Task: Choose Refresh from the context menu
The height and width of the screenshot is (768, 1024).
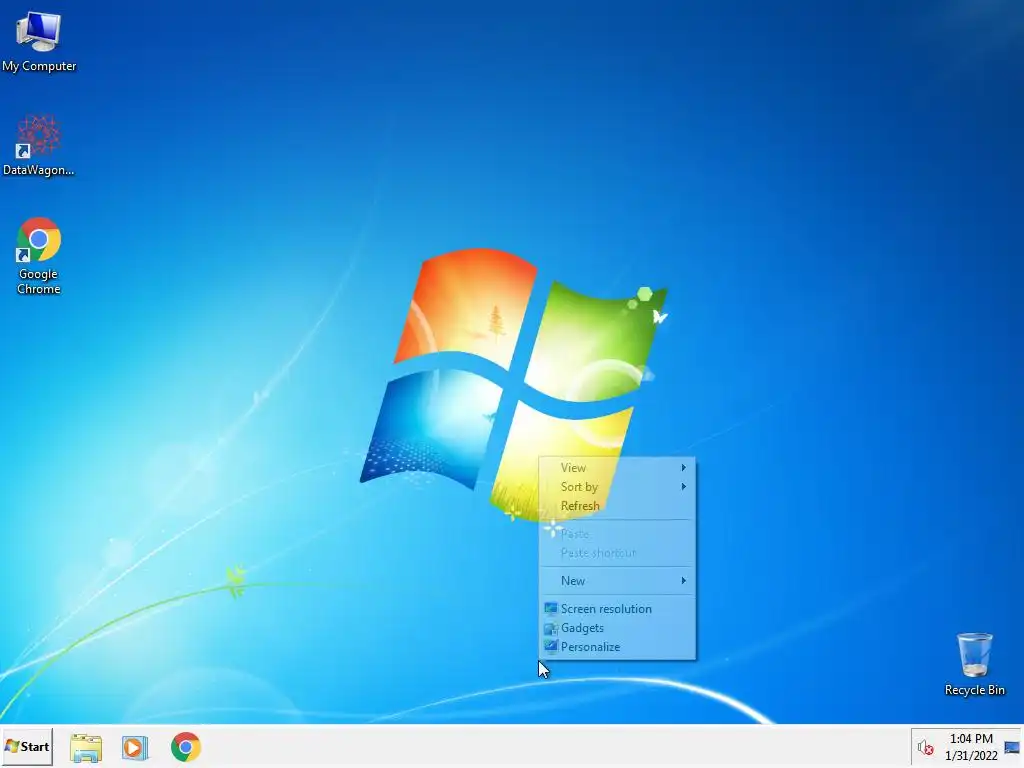Action: (617, 505)
